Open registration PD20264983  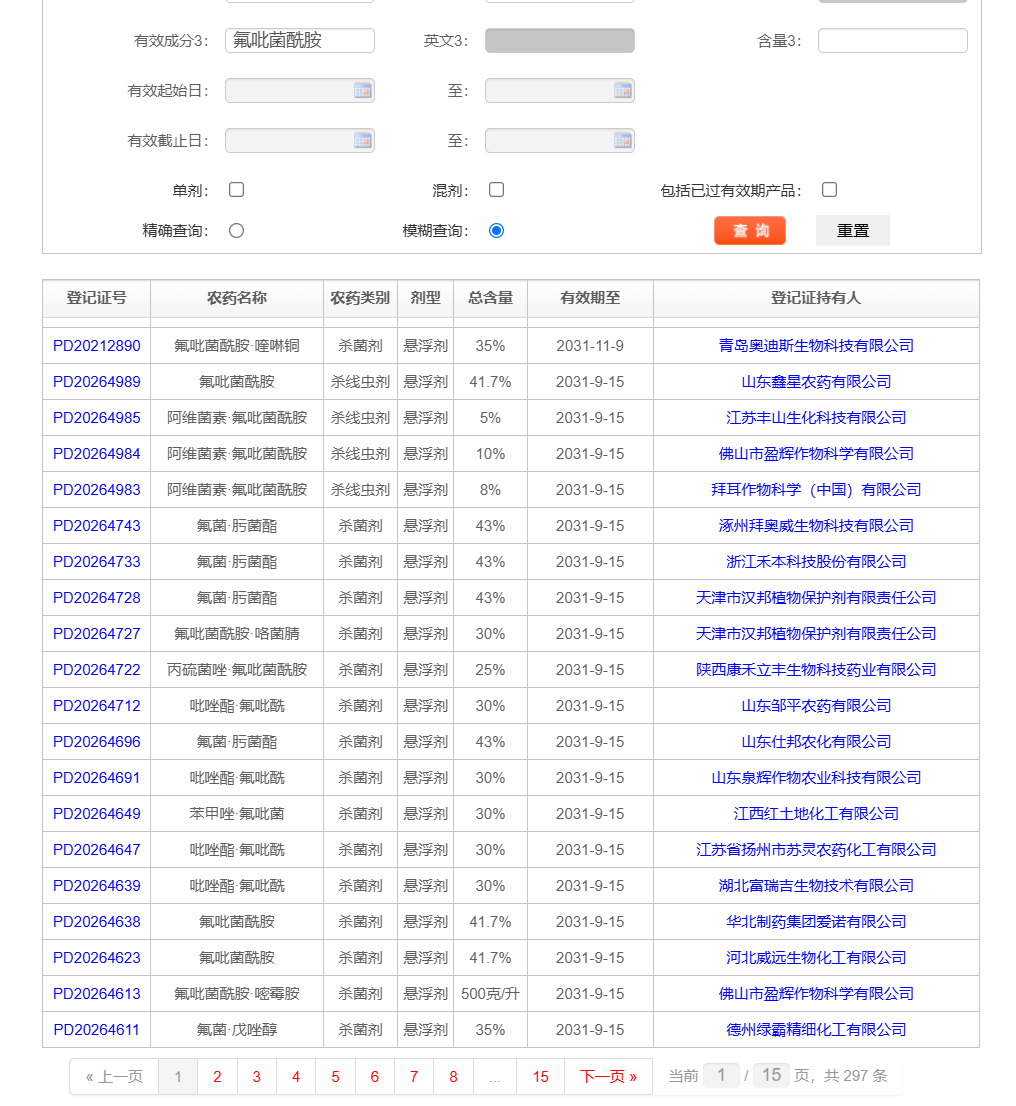pos(97,490)
